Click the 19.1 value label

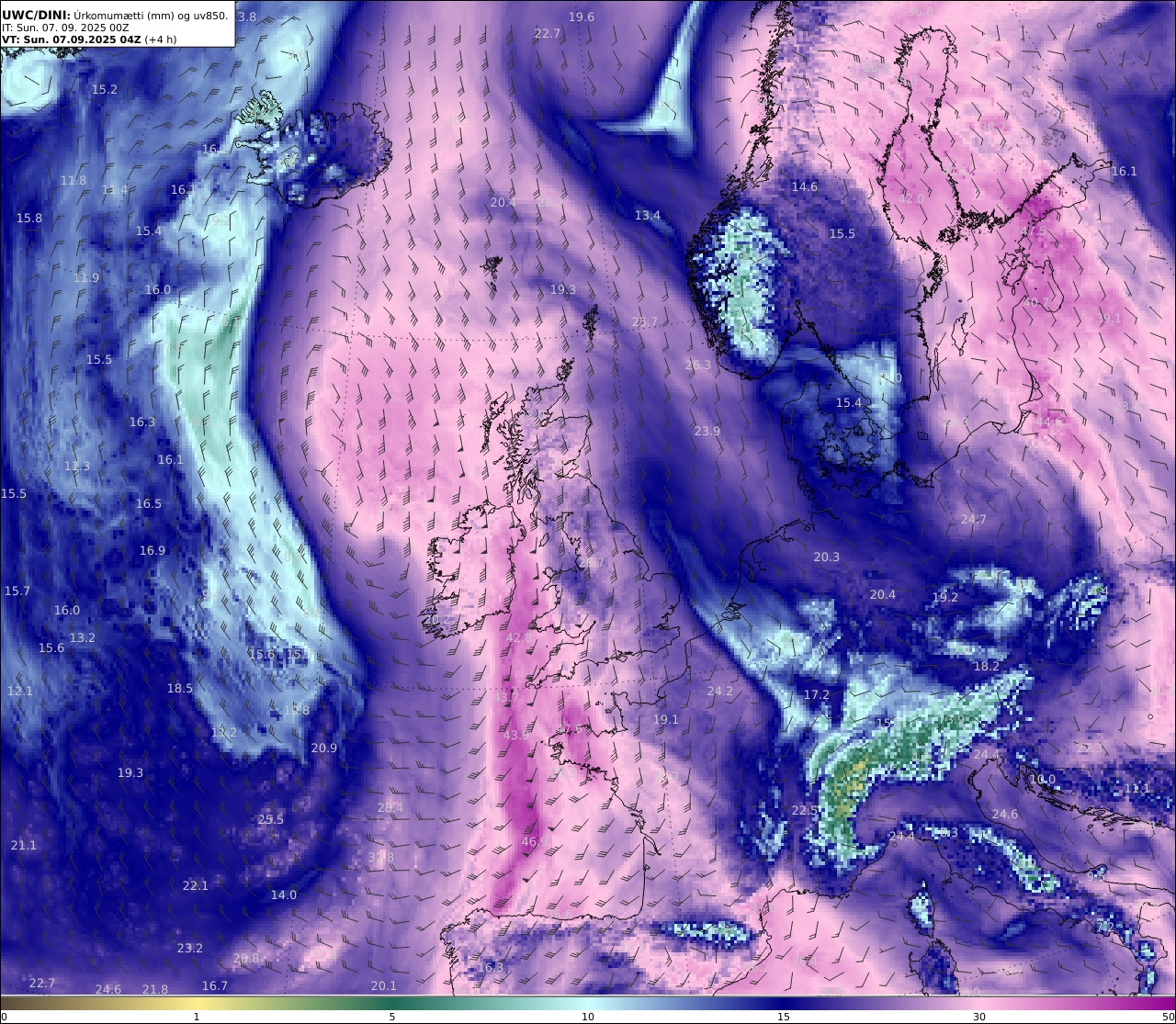pos(666,720)
